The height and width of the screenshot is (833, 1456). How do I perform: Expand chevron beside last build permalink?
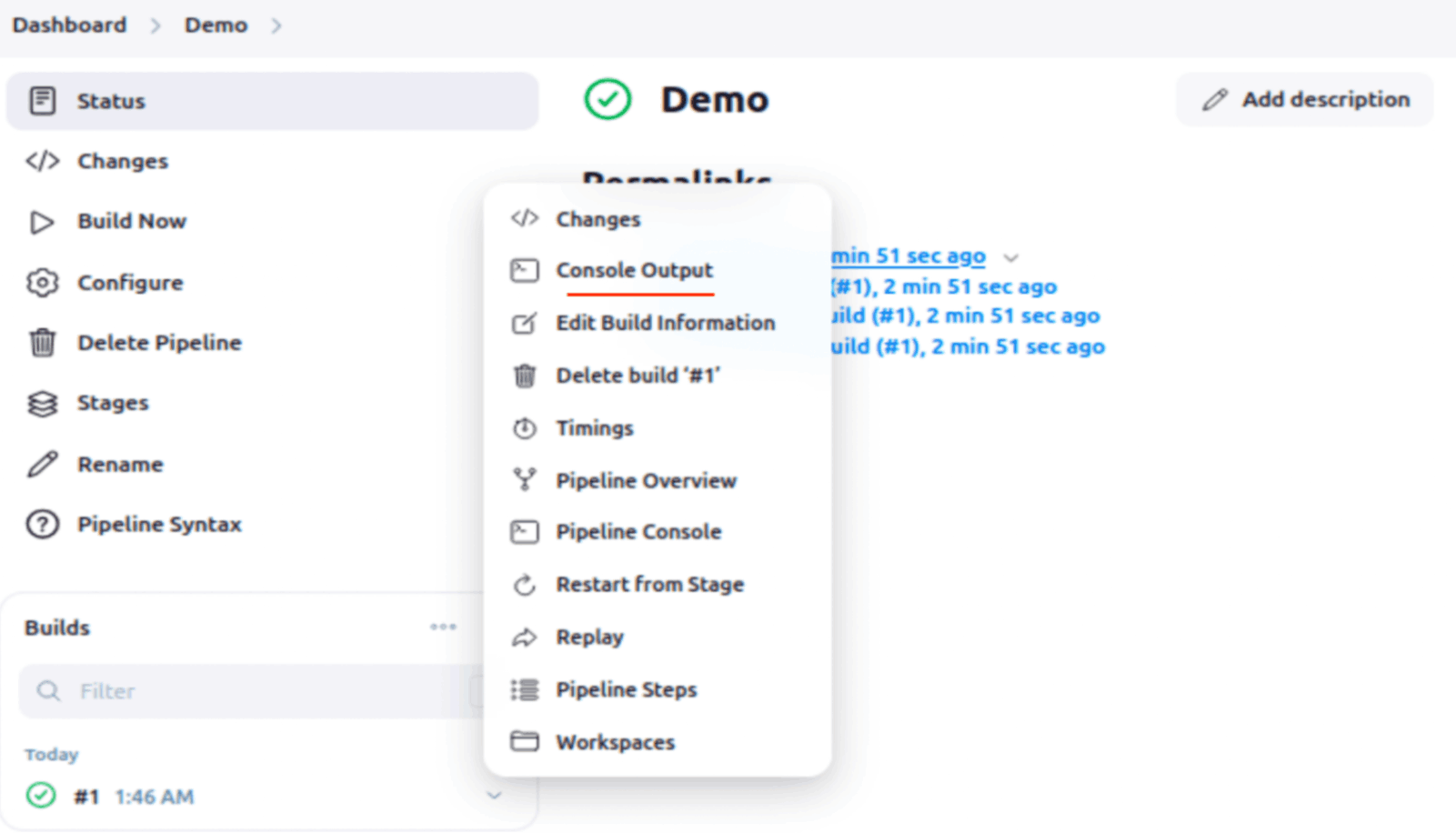click(x=1010, y=258)
